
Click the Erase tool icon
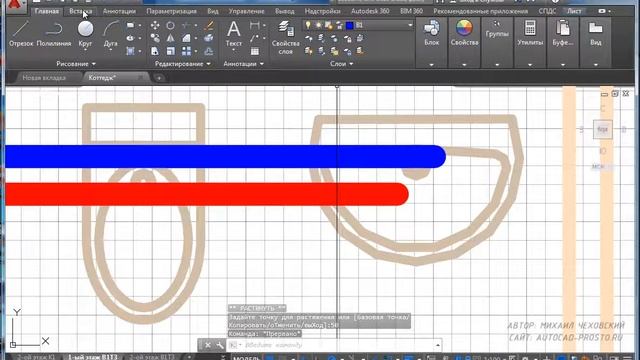point(209,25)
